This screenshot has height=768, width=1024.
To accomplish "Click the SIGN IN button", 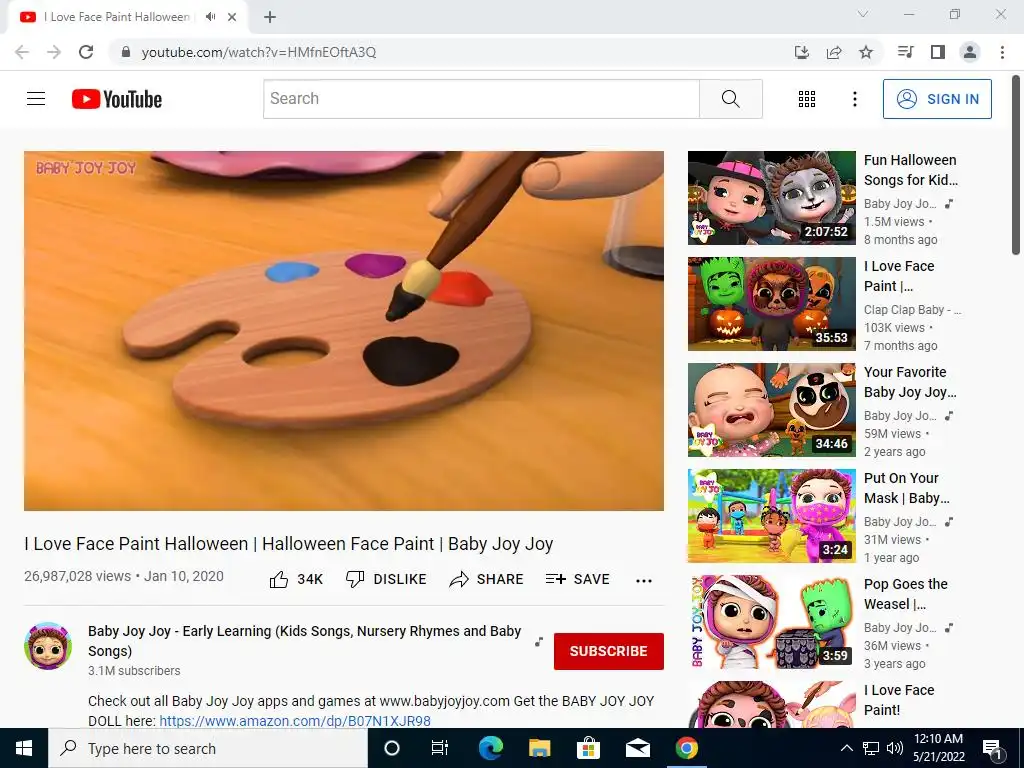I will (x=937, y=99).
